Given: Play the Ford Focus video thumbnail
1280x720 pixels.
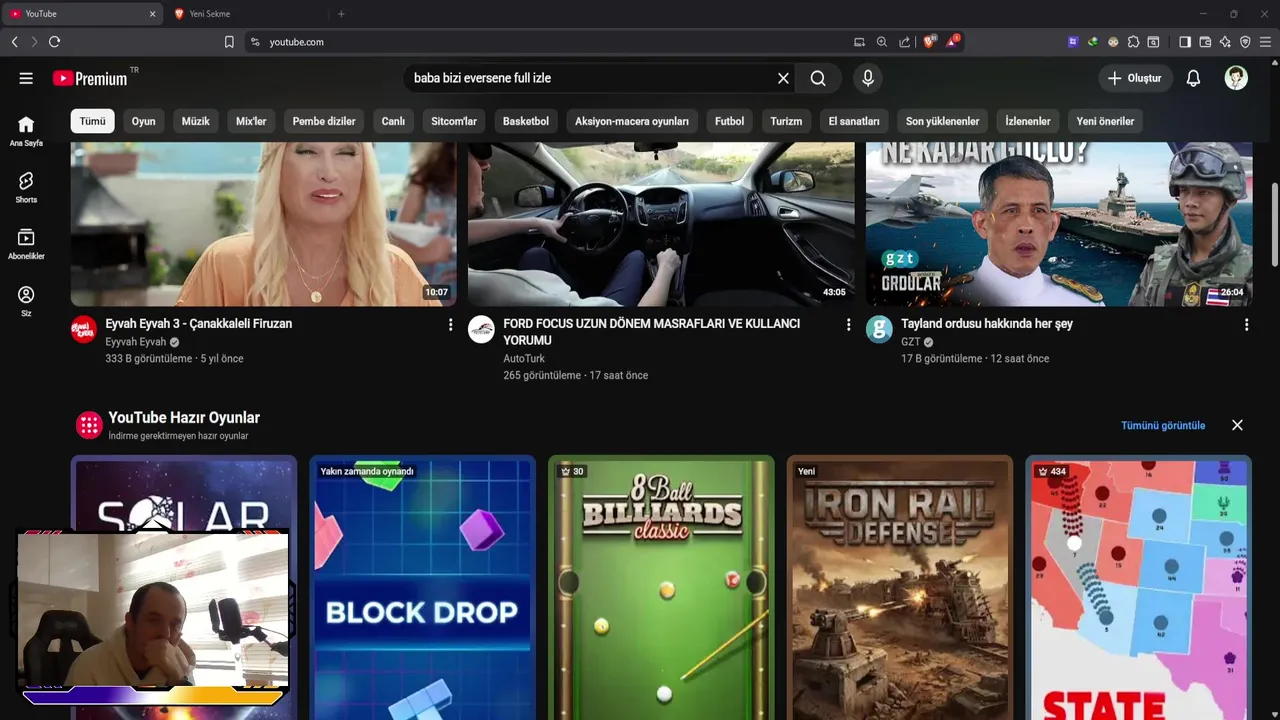Looking at the screenshot, I should (661, 224).
